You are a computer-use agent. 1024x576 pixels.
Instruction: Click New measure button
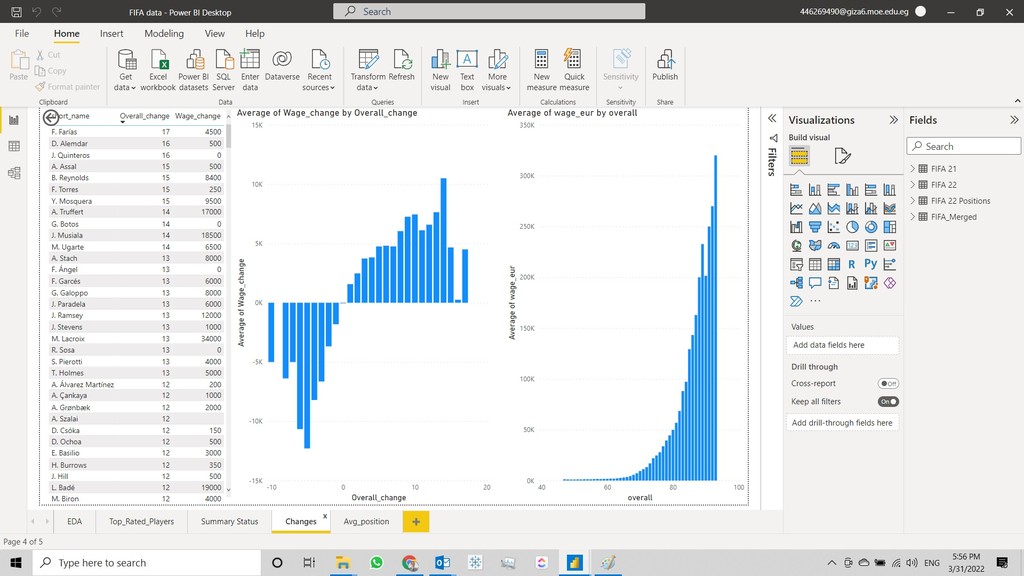pyautogui.click(x=541, y=71)
